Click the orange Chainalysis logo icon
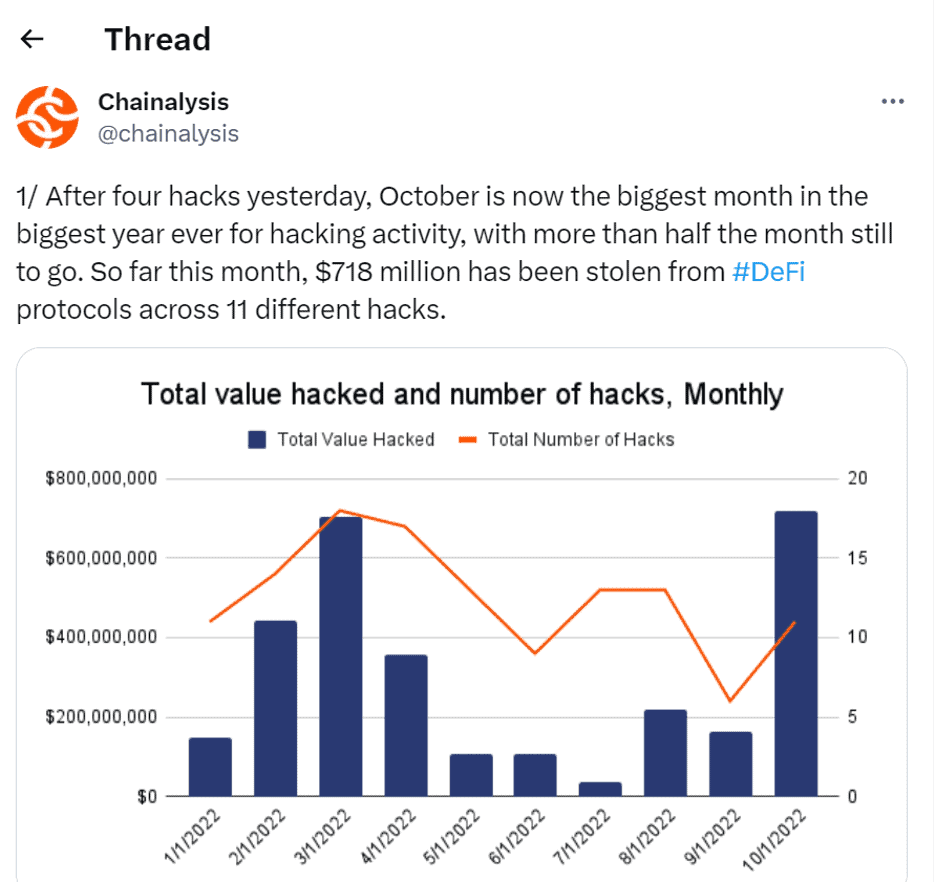The height and width of the screenshot is (882, 936). pyautogui.click(x=47, y=114)
